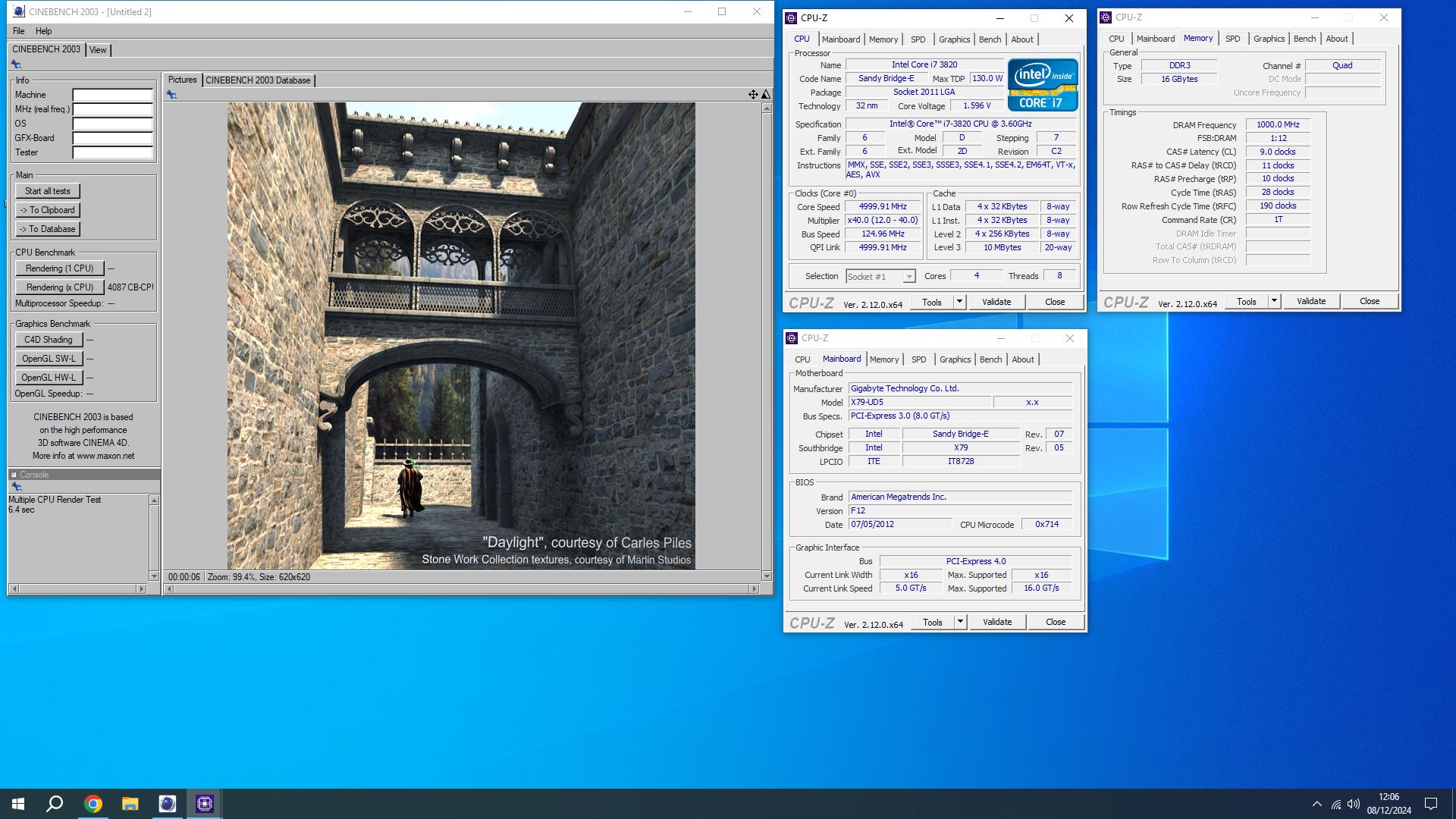Click the Start all tests button

(47, 191)
